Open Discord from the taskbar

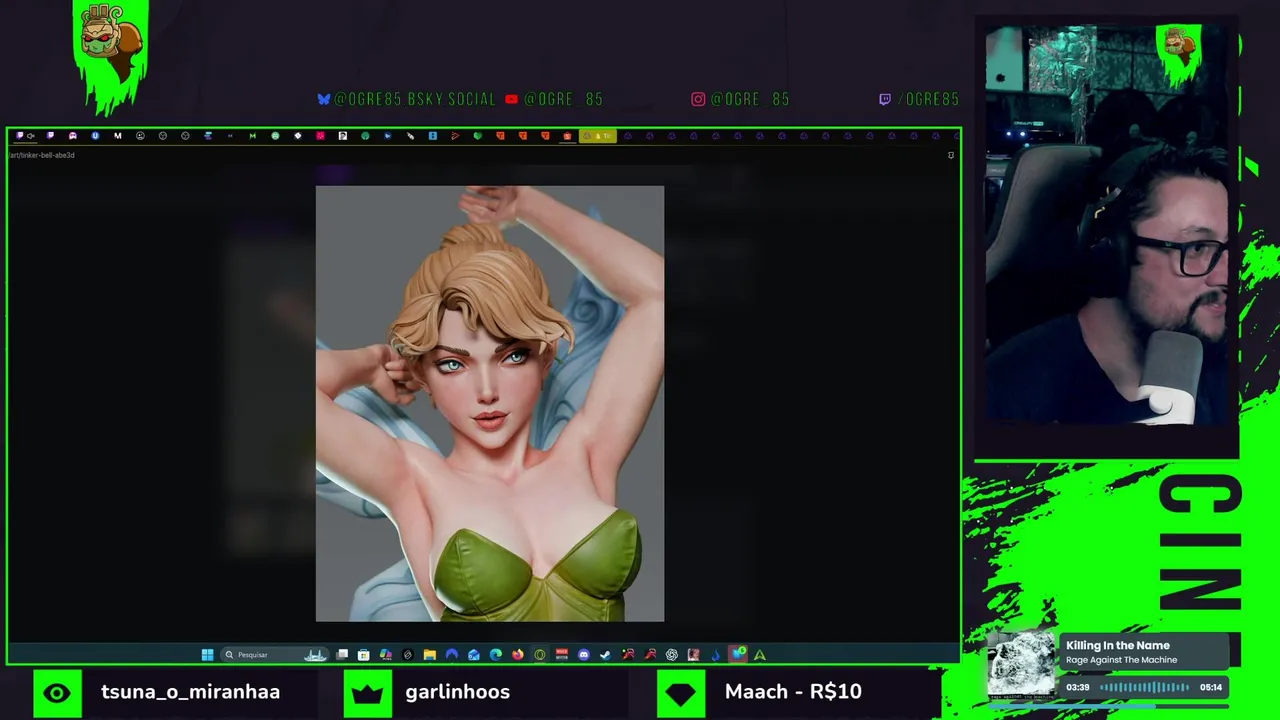click(584, 655)
